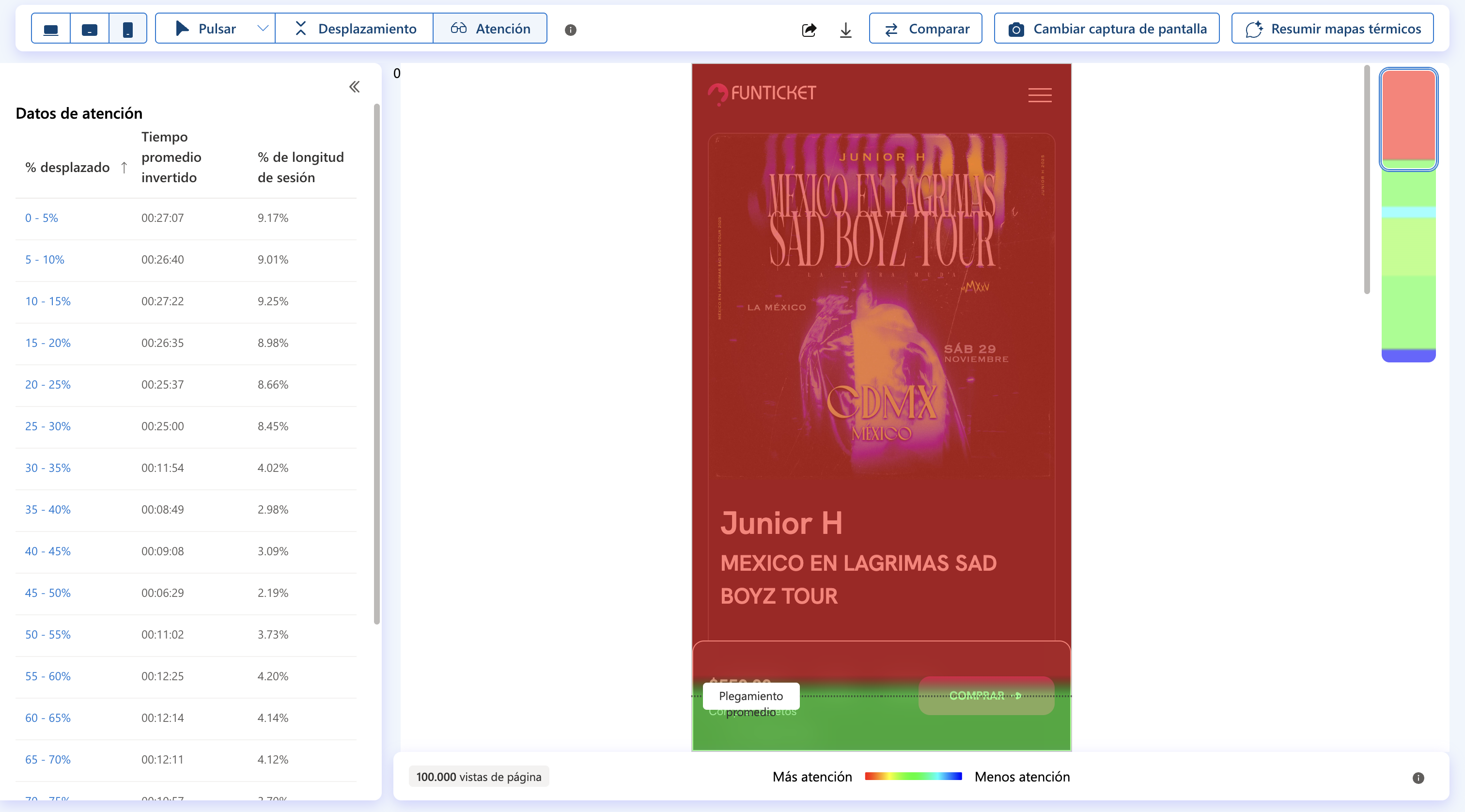Switch to Atención heatmap mode
The width and height of the screenshot is (1465, 812).
point(490,29)
